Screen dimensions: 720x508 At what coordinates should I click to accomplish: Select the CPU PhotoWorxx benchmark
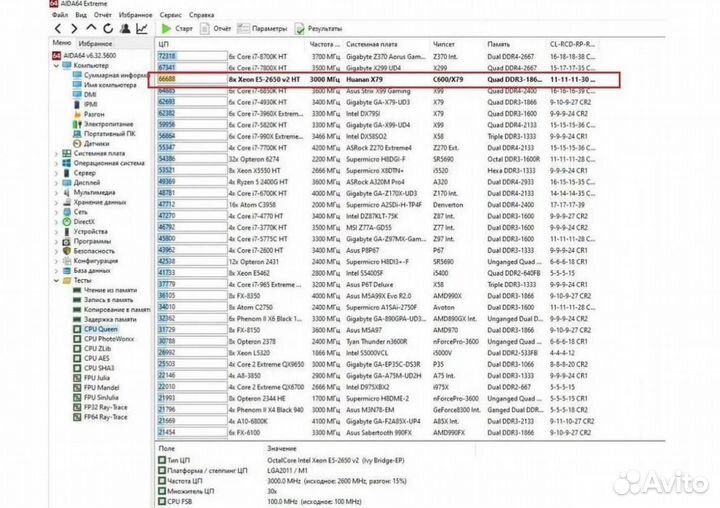104,339
